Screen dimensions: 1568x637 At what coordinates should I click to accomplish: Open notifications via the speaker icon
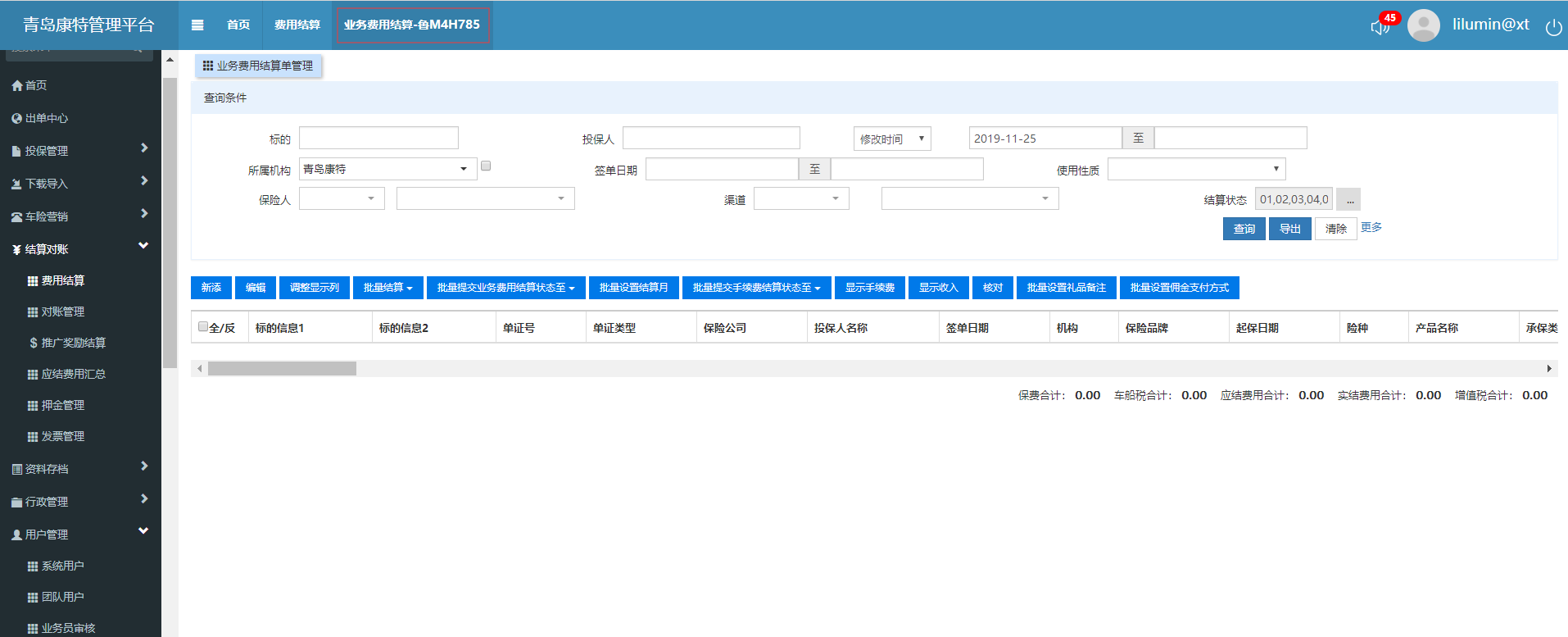click(1380, 27)
